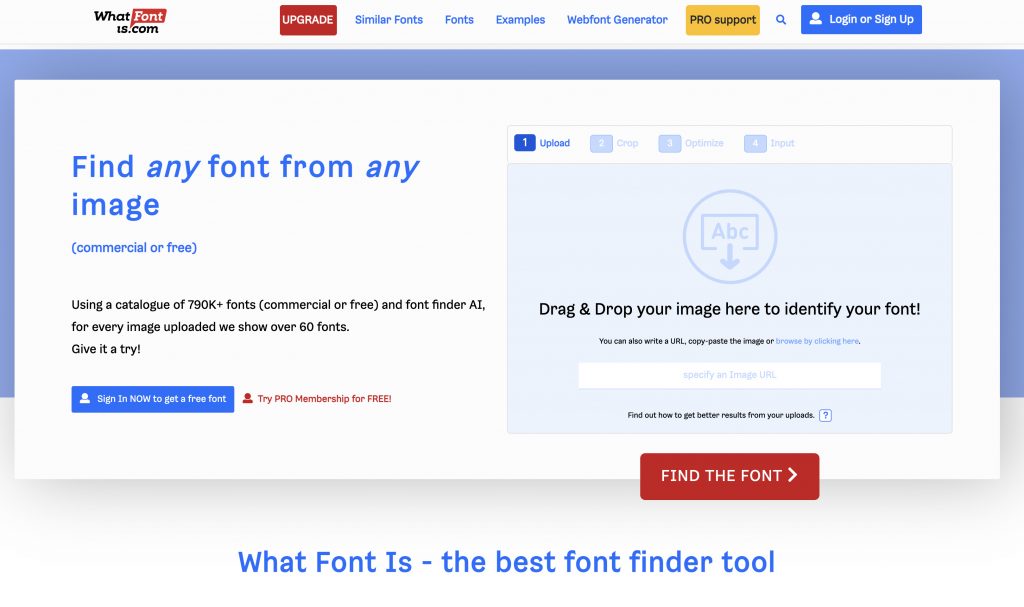Viewport: 1024px width, 607px height.
Task: Click the browse by clicking here link
Action: pos(816,341)
